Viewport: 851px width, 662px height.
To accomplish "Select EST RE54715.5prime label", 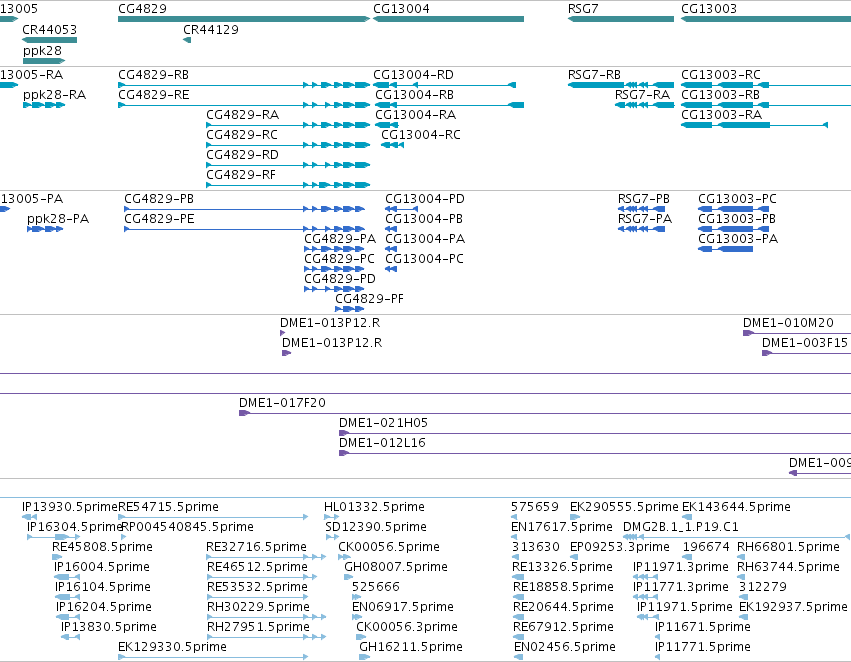I will 168,507.
